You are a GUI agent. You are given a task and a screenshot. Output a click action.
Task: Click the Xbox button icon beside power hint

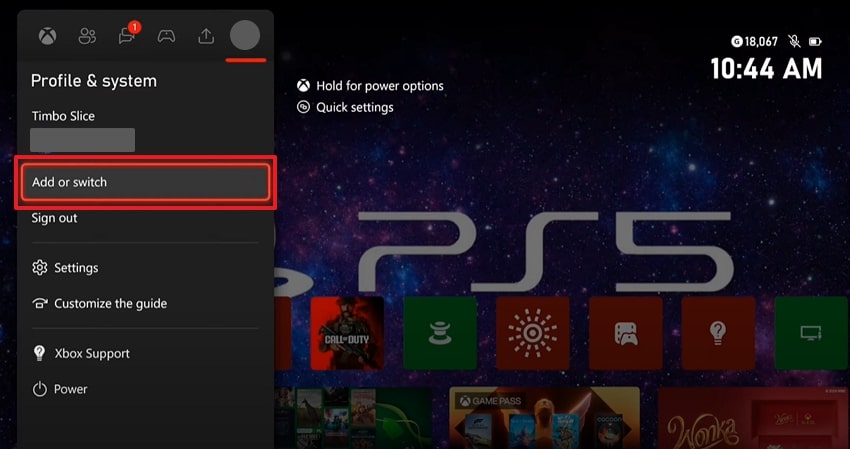[x=303, y=86]
